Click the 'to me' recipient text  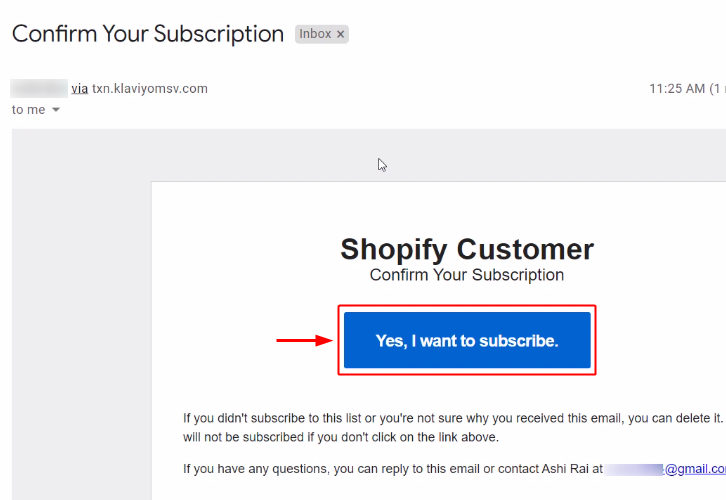[x=28, y=110]
